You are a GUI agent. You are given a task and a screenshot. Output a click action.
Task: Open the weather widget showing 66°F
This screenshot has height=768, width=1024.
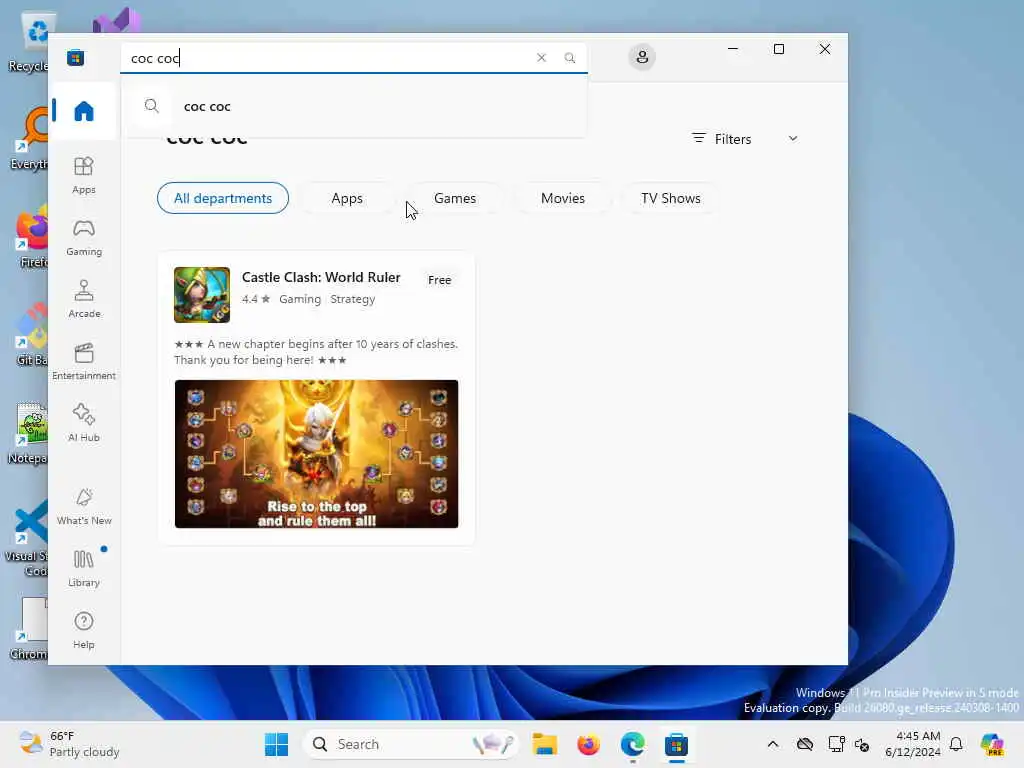coord(69,744)
